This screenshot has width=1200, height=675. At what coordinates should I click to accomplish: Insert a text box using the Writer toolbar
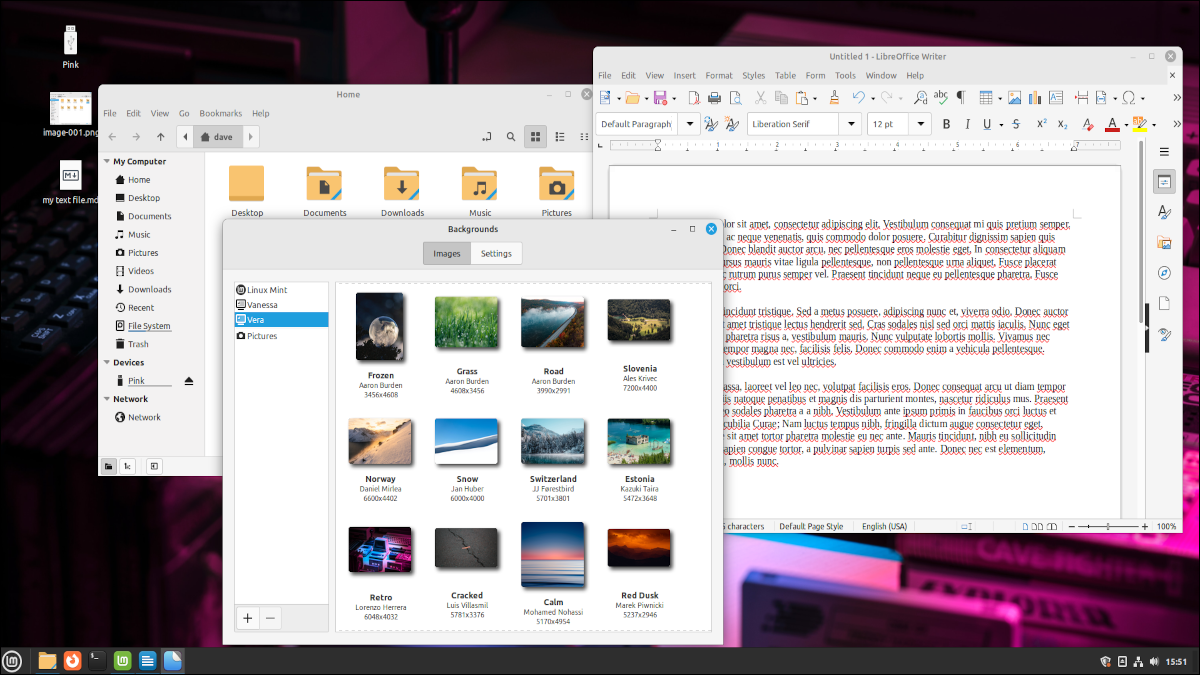[1056, 97]
